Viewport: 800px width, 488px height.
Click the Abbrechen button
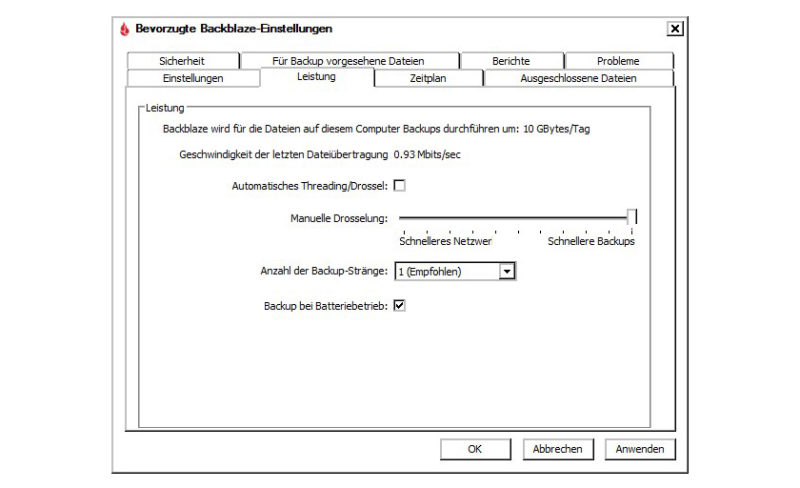(x=558, y=449)
